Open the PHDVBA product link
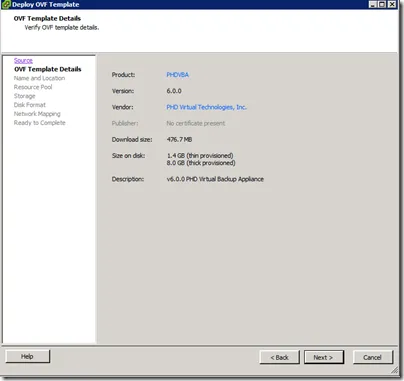Screen dimensions: 404x381 click(177, 75)
